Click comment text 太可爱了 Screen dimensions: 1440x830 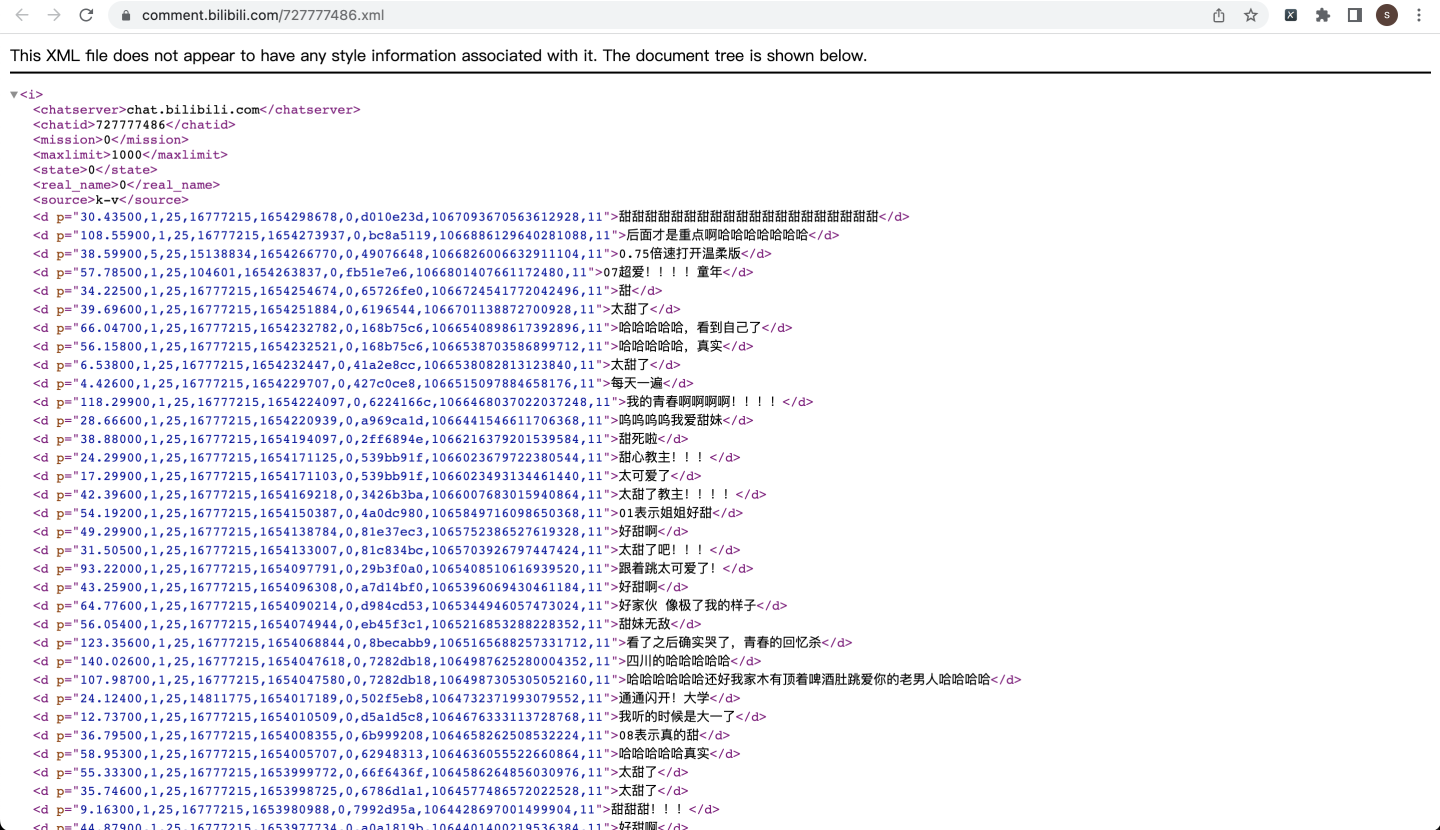point(644,476)
